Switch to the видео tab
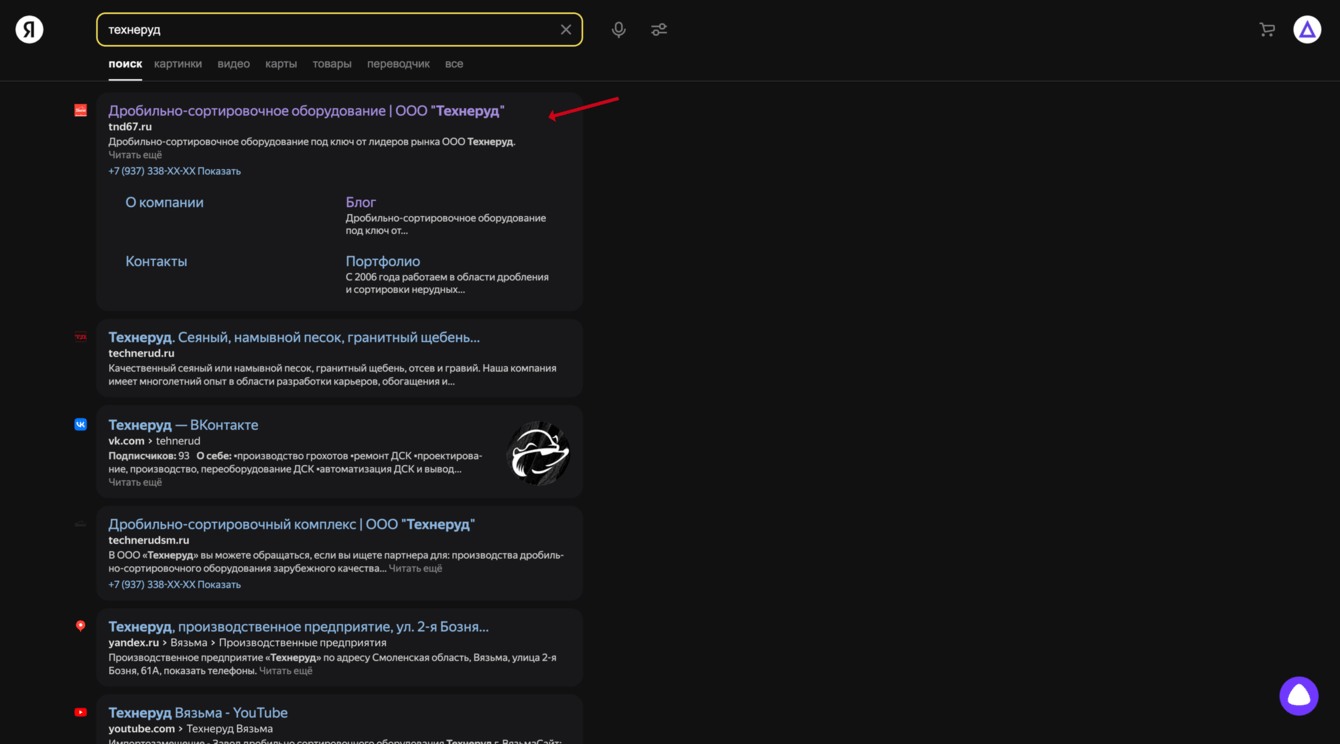The height and width of the screenshot is (744, 1340). (x=234, y=64)
